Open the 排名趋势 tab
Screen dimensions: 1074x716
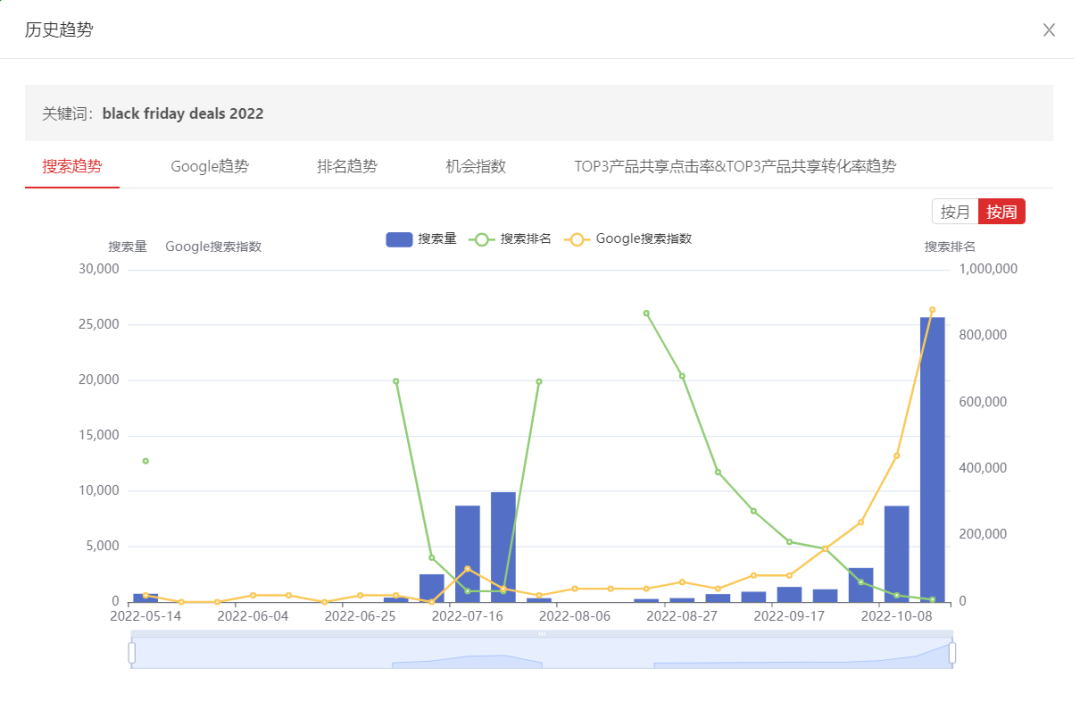tap(347, 166)
